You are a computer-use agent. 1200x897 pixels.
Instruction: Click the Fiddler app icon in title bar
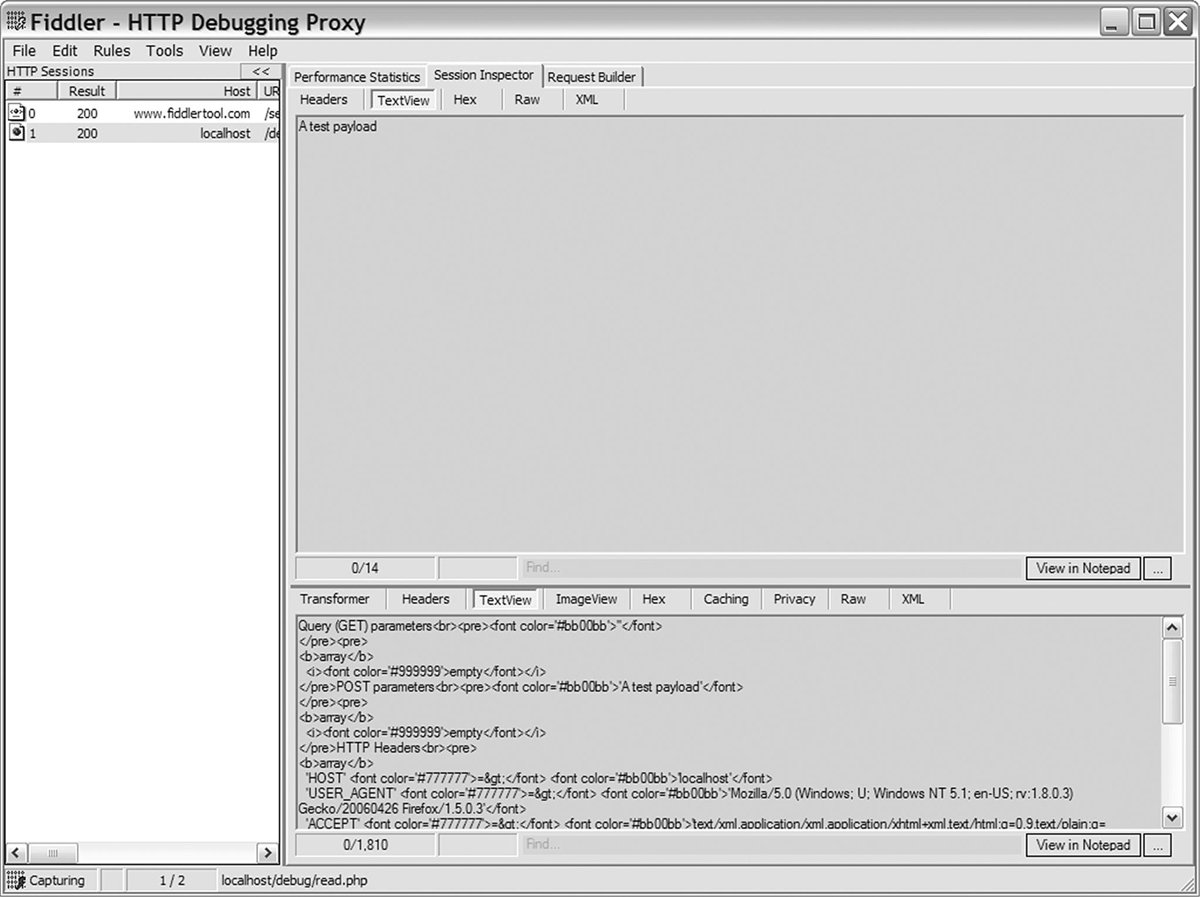(16, 22)
